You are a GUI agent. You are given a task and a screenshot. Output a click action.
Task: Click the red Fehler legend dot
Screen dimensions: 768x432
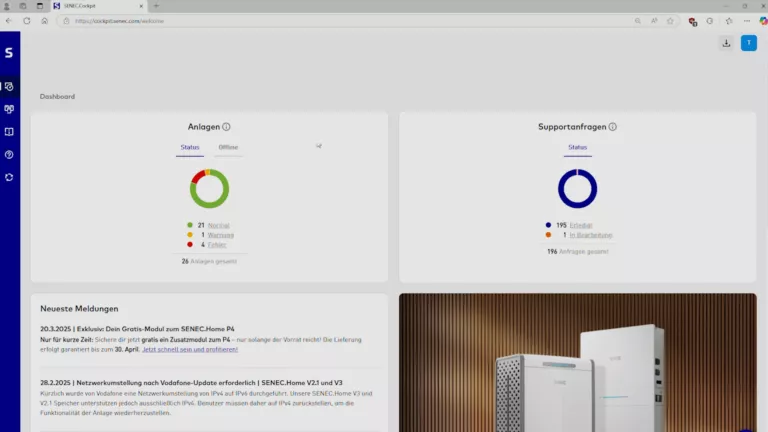[x=190, y=244]
